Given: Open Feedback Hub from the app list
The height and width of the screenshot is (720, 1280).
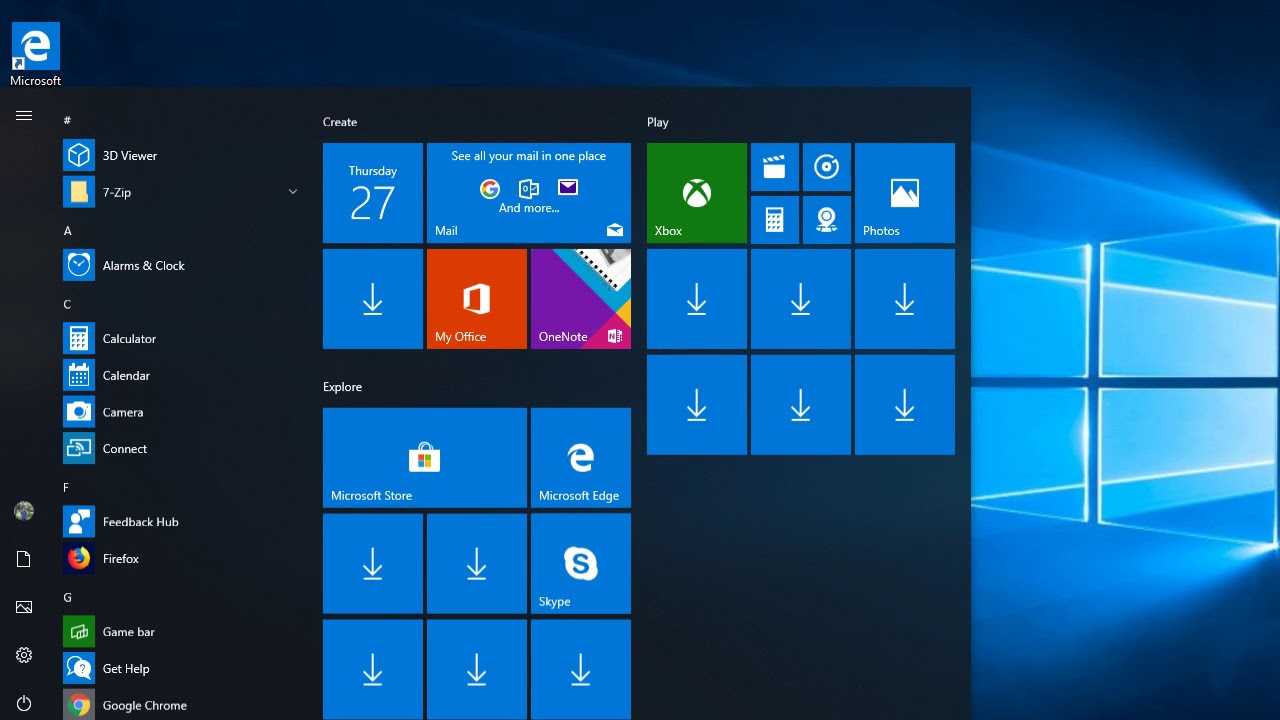Looking at the screenshot, I should pyautogui.click(x=185, y=522).
